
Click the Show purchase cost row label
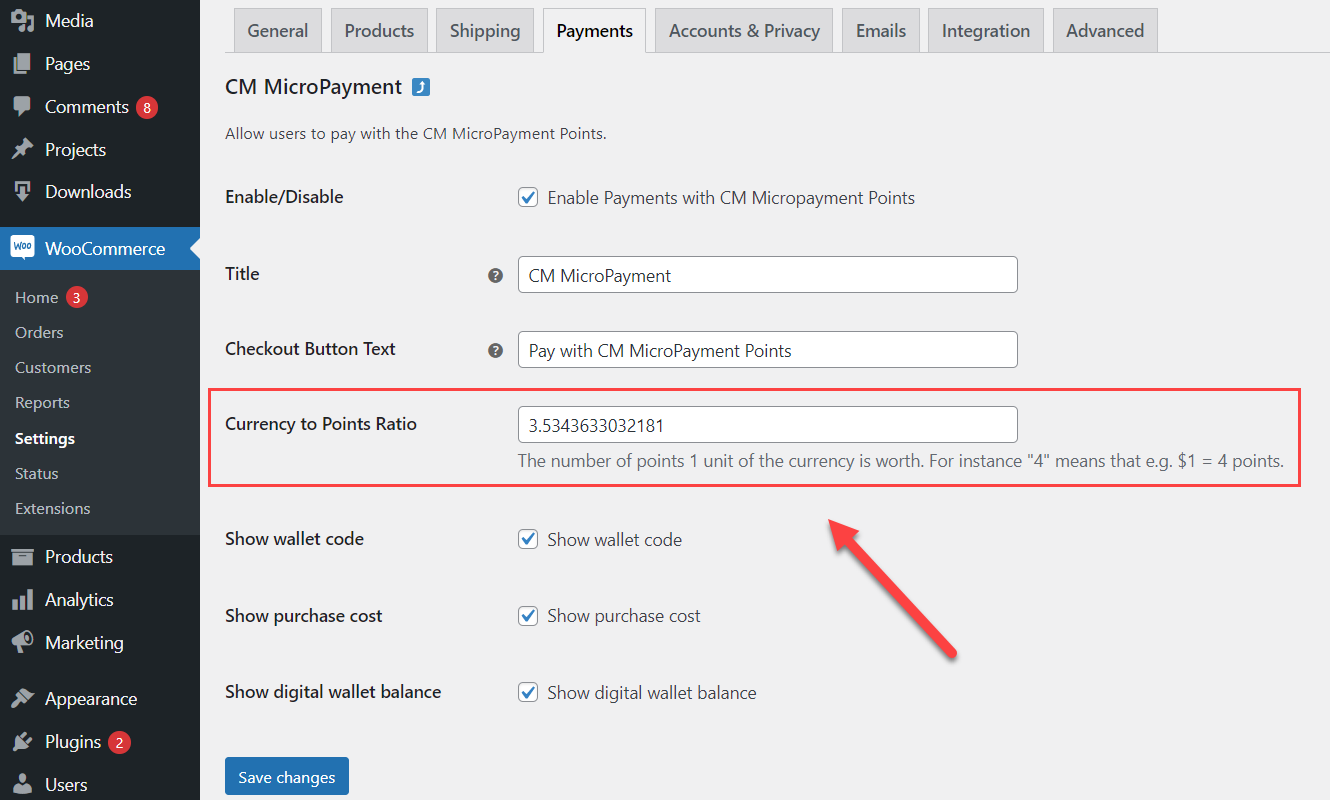[x=304, y=616]
